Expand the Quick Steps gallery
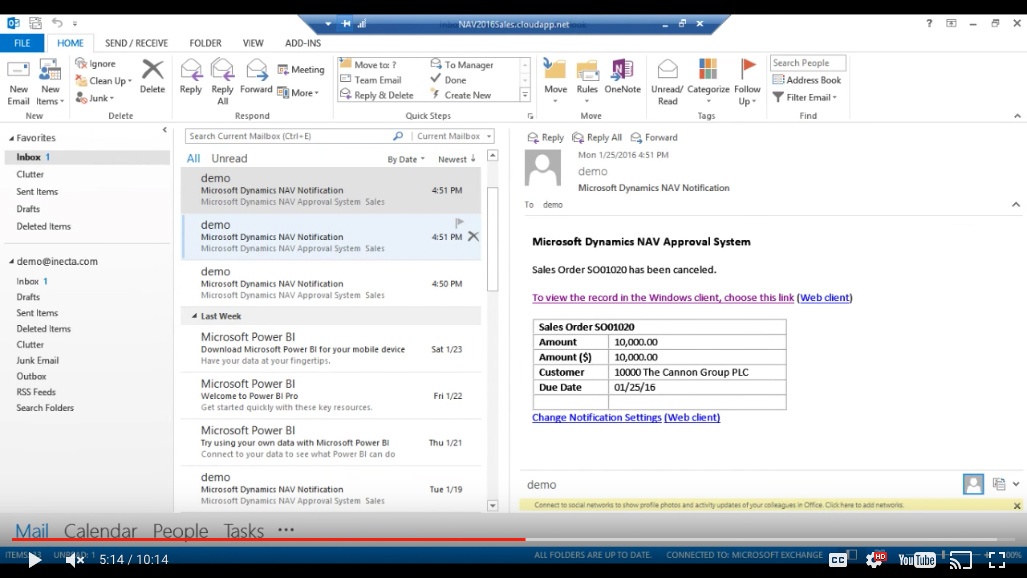1027x578 pixels. coord(525,96)
